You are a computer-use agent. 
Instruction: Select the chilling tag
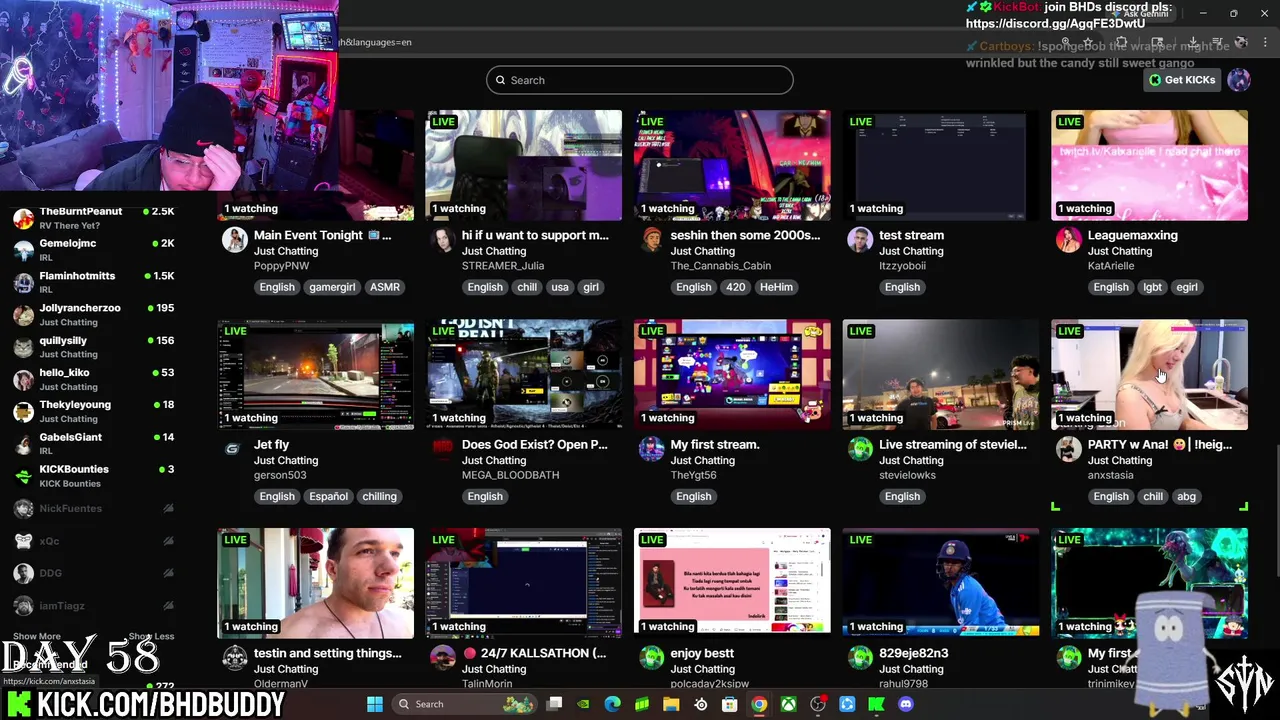click(379, 496)
